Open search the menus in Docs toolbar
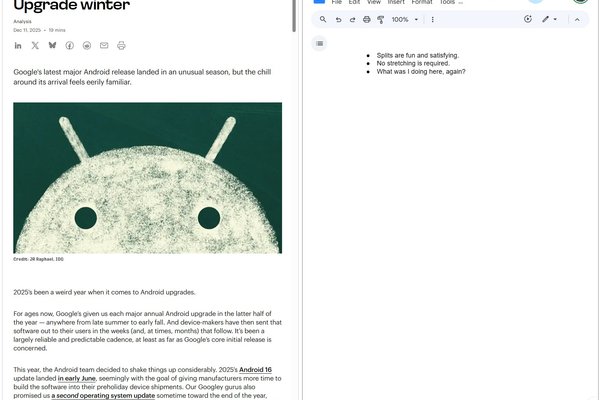Image resolution: width=600 pixels, height=400 pixels. tap(323, 19)
